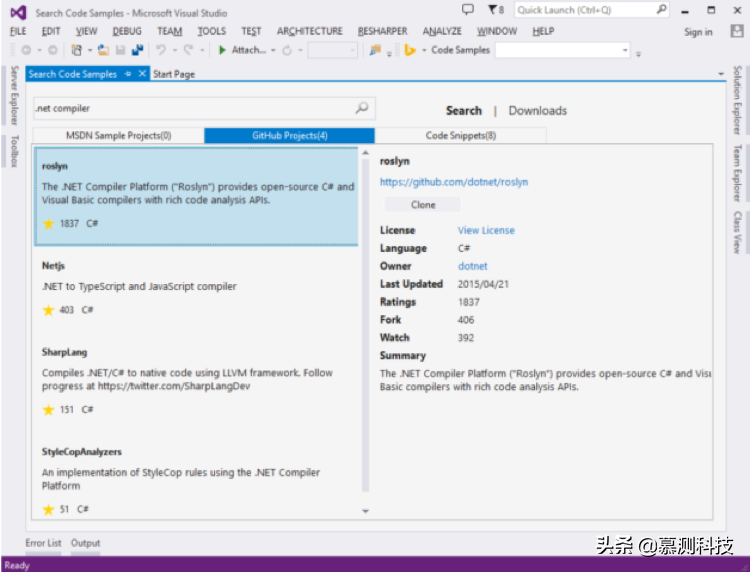Open the Navigate Backward dropdown arrow

[x=39, y=50]
